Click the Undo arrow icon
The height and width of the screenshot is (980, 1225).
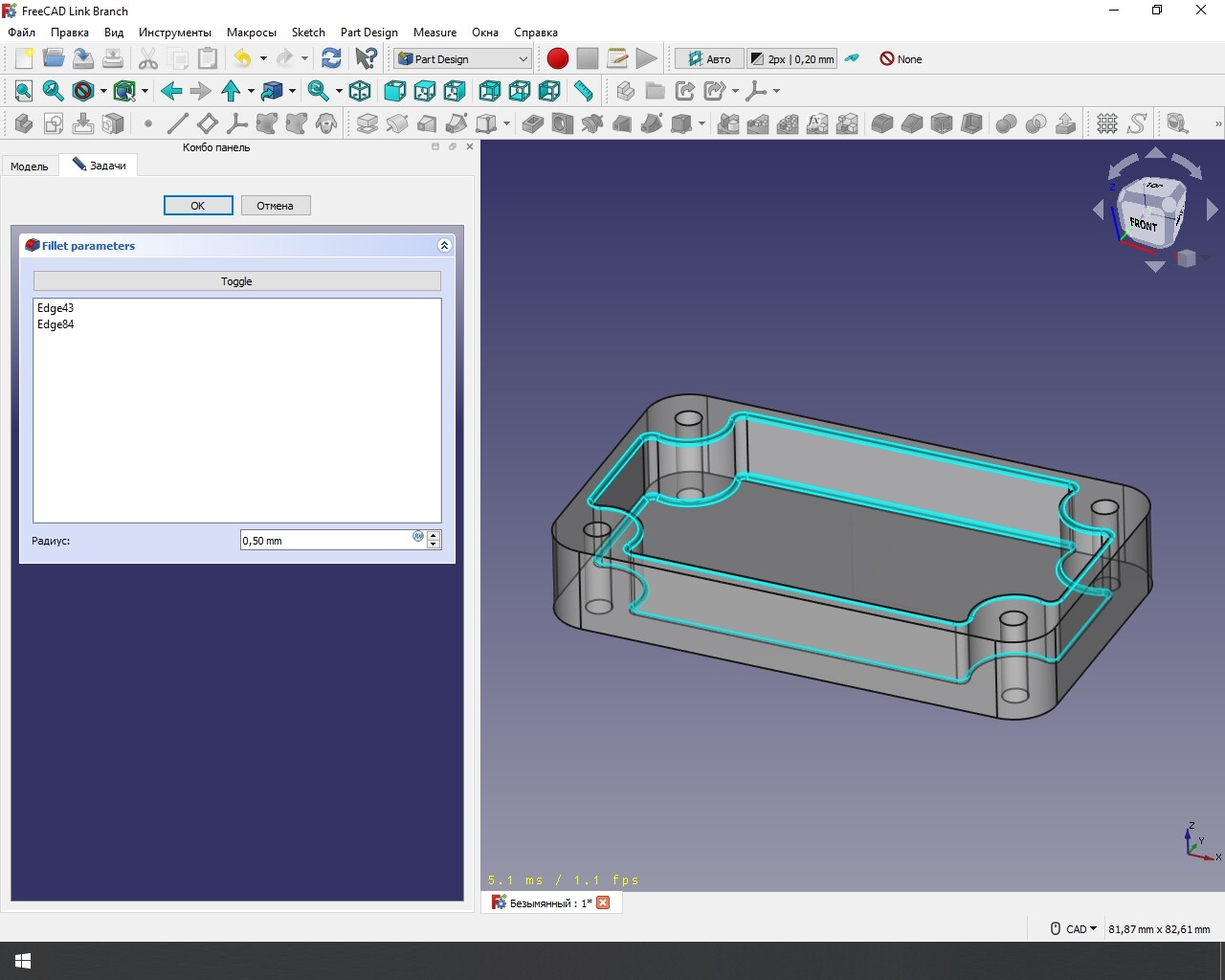(x=242, y=58)
